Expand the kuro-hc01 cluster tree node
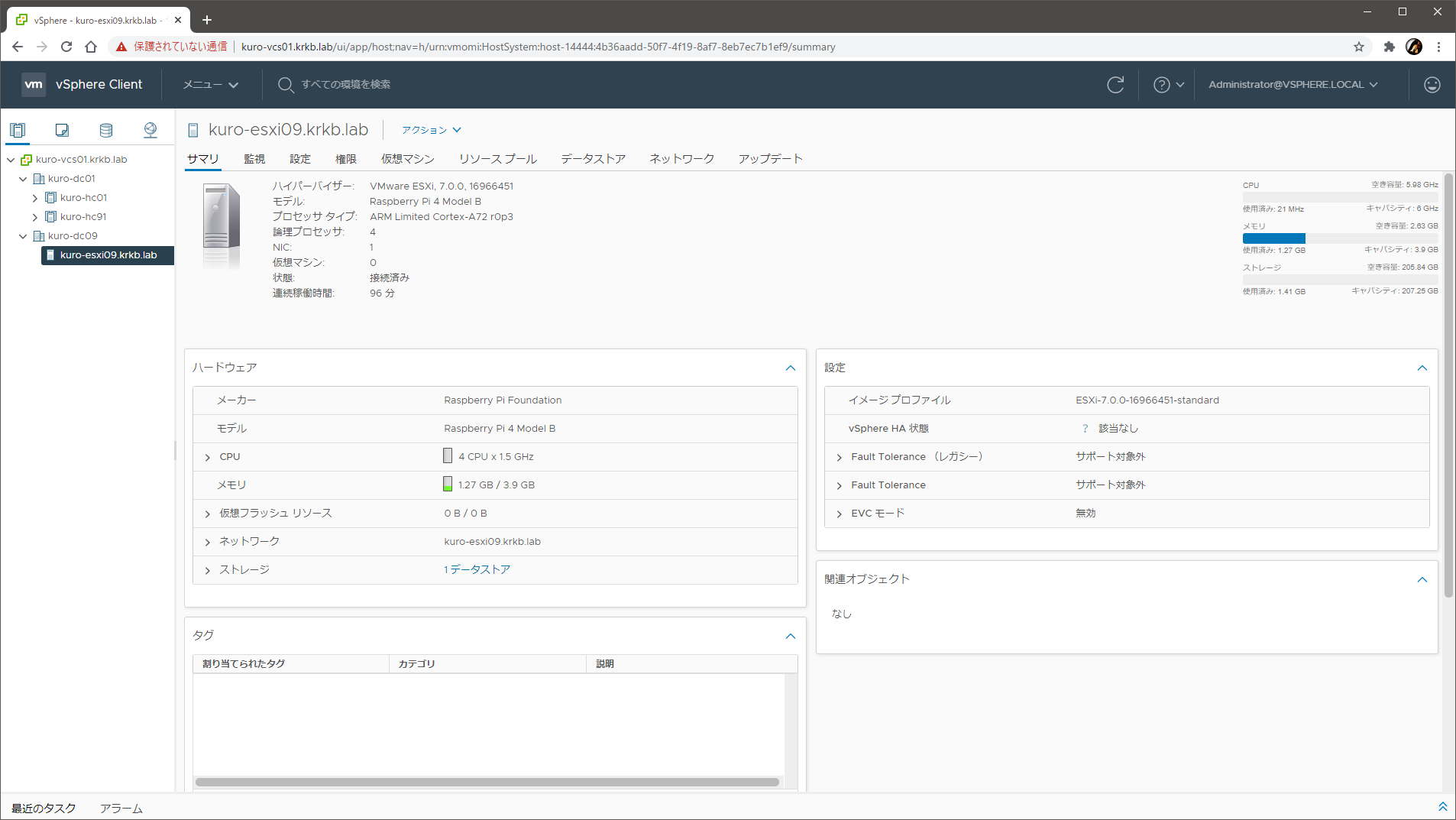This screenshot has width=1456, height=820. [x=35, y=198]
